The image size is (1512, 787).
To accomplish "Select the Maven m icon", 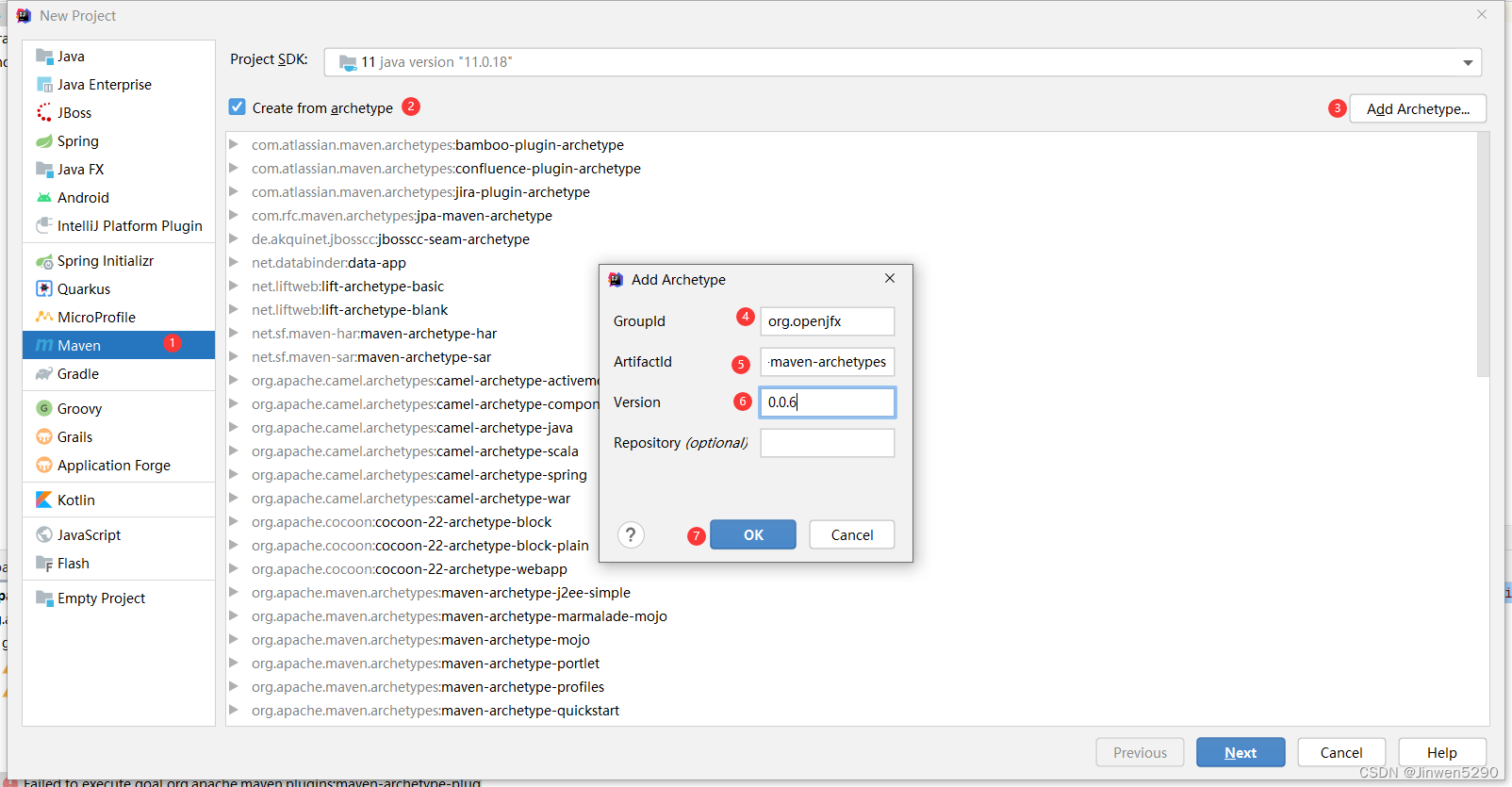I will click(44, 346).
